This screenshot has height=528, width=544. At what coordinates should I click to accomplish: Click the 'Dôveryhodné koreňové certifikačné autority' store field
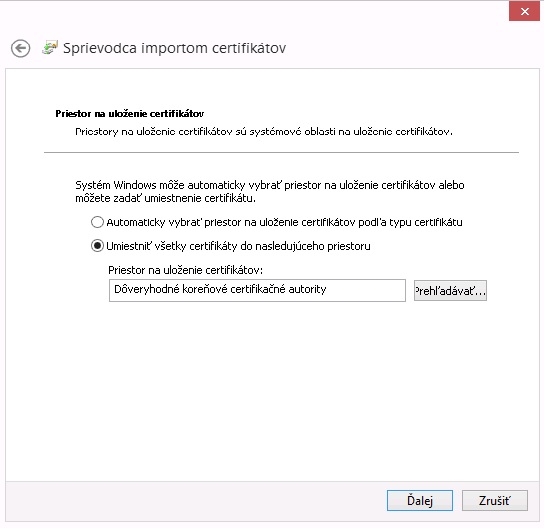point(257,290)
